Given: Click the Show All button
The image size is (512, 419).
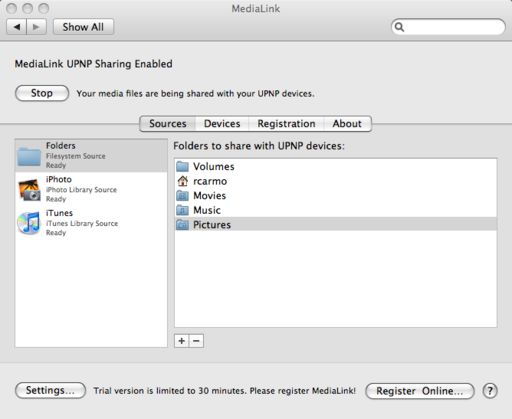Looking at the screenshot, I should click(83, 27).
